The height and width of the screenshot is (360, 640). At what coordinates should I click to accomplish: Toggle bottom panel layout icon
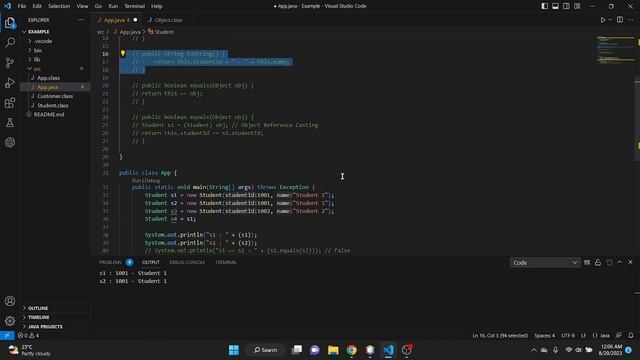[555, 6]
